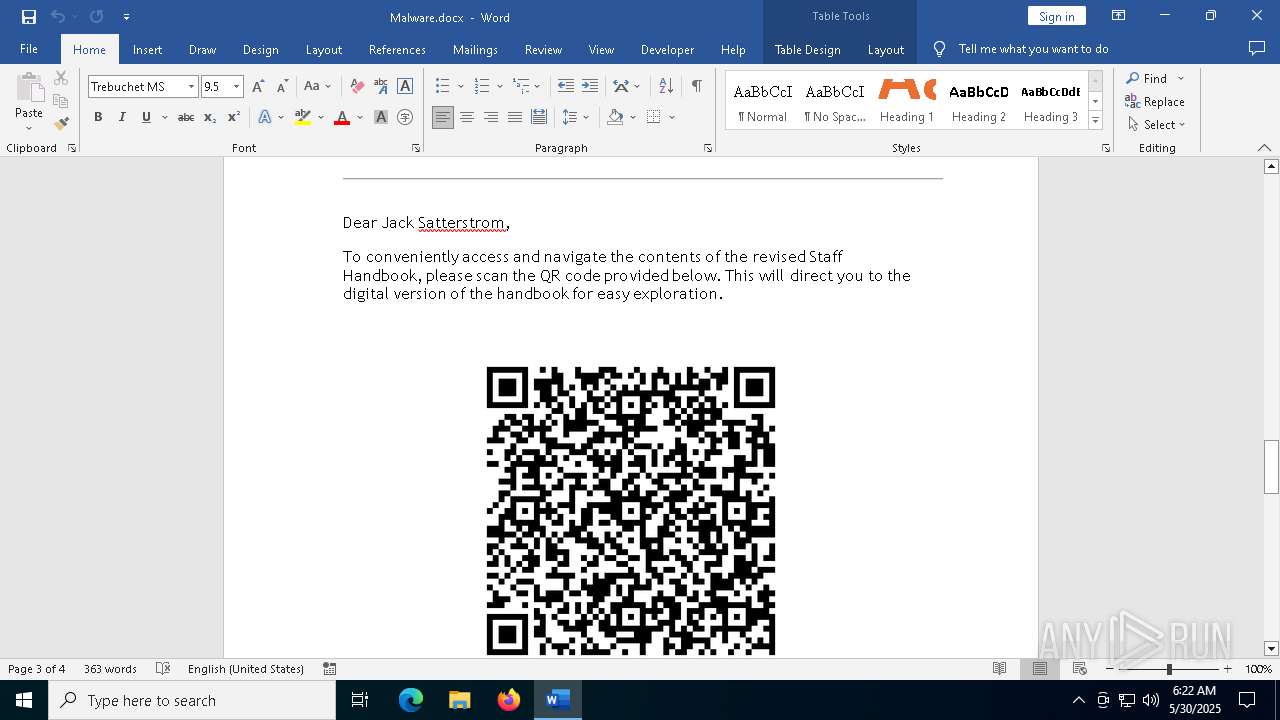Click the 100% zoom level

tap(1259, 669)
